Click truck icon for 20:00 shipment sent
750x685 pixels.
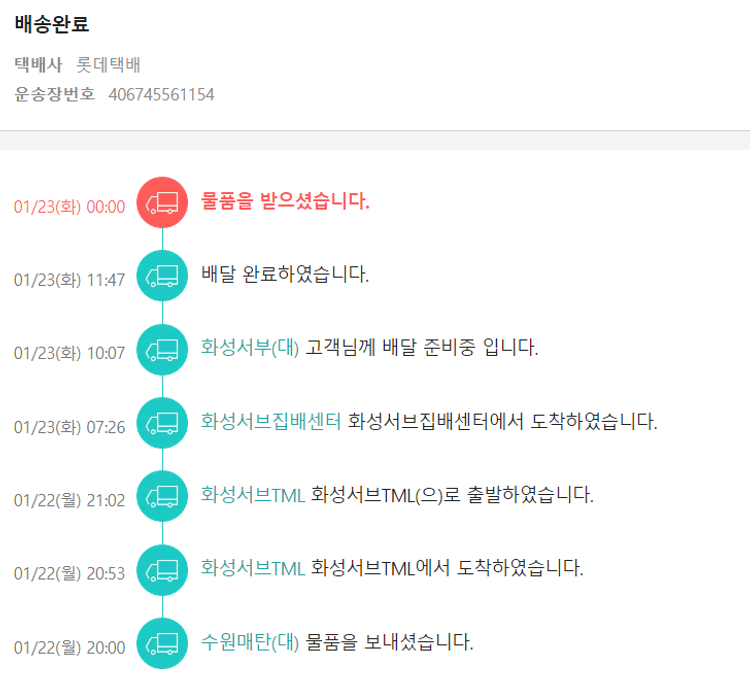[x=162, y=643]
